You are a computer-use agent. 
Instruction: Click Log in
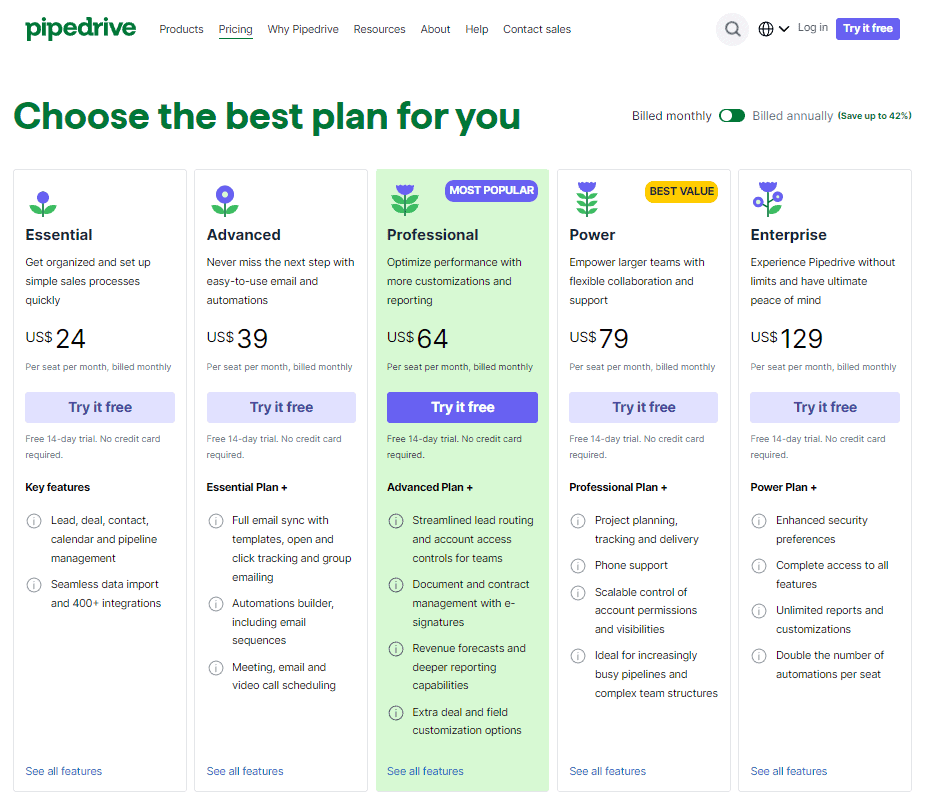point(812,28)
